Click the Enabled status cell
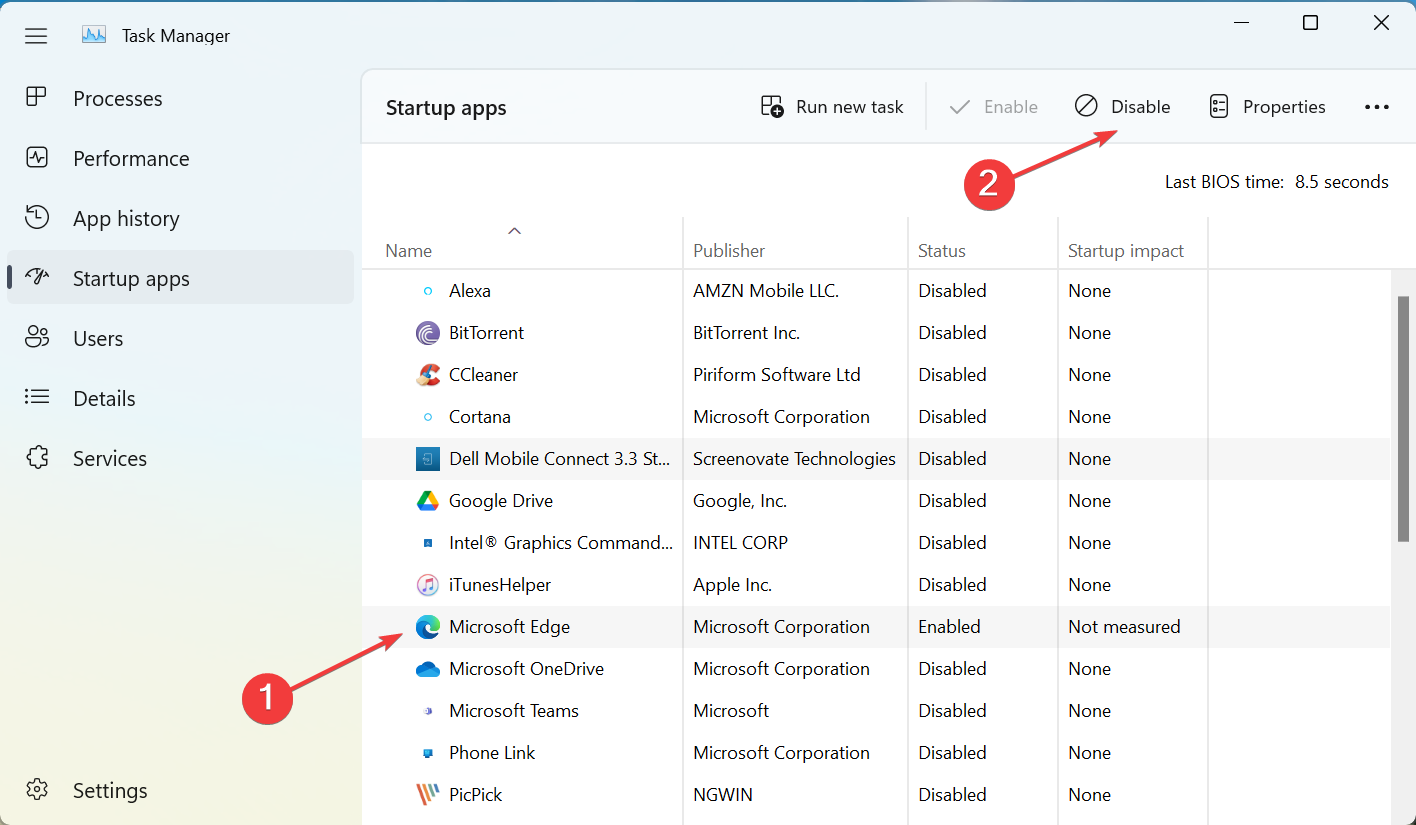 [x=950, y=627]
